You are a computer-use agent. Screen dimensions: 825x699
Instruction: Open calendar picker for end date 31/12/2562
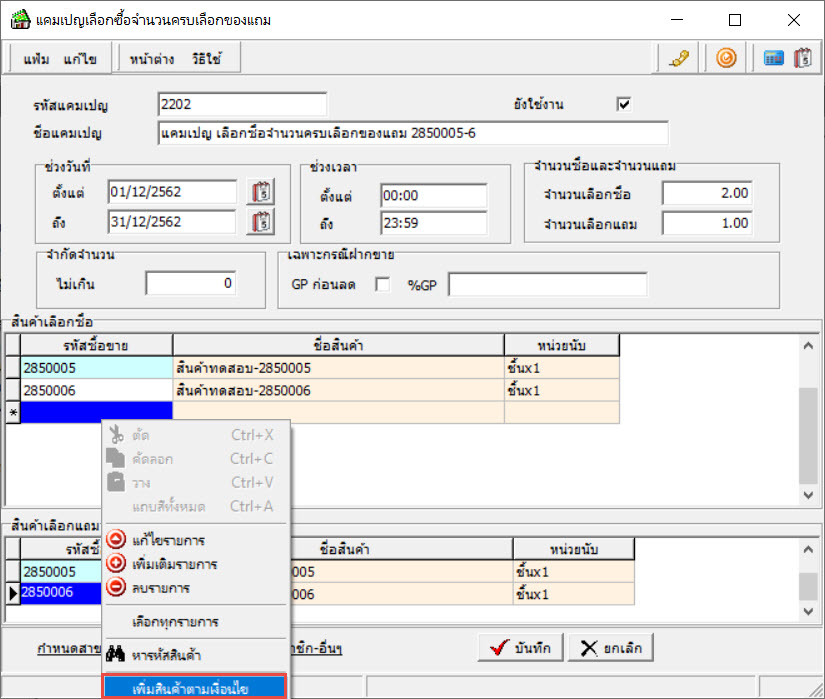pyautogui.click(x=260, y=222)
